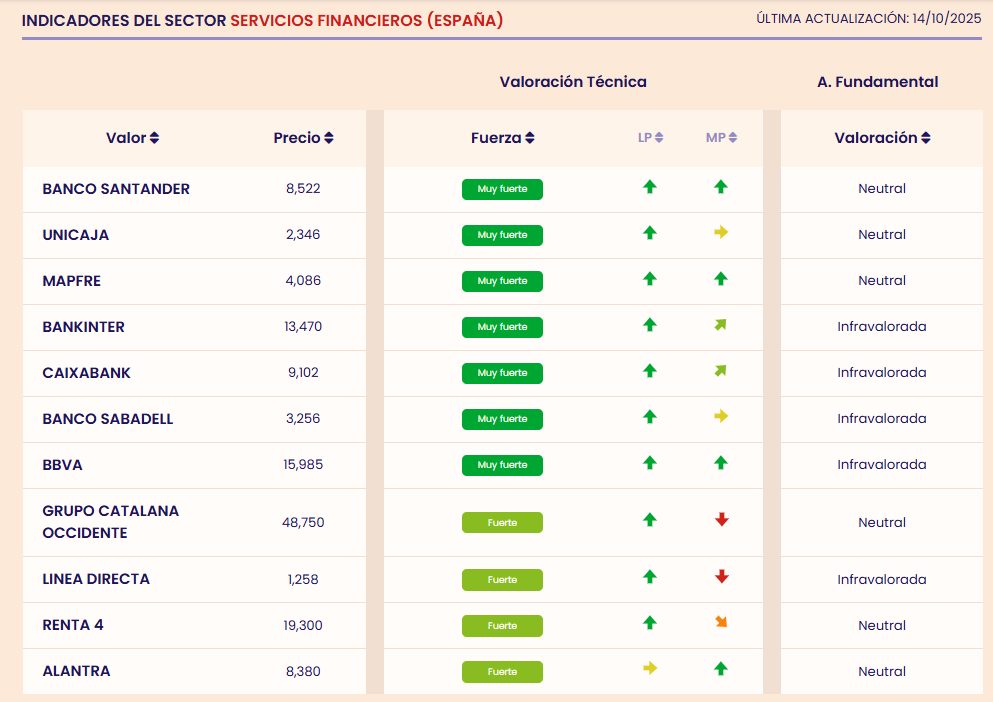Open BANCO SANTANDER stock link

click(x=116, y=189)
